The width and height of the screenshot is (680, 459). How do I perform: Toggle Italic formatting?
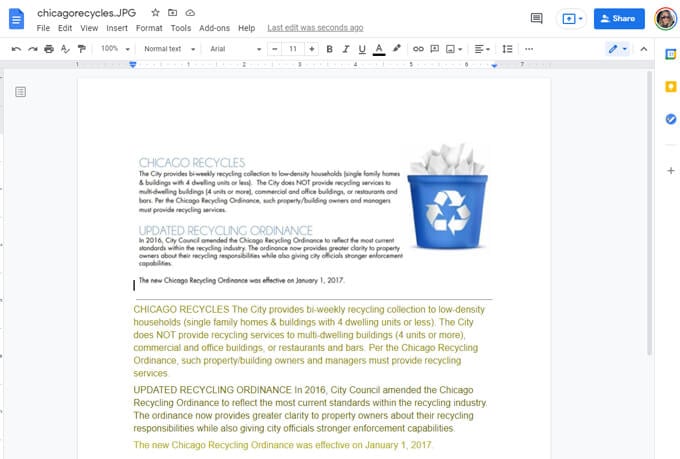345,48
